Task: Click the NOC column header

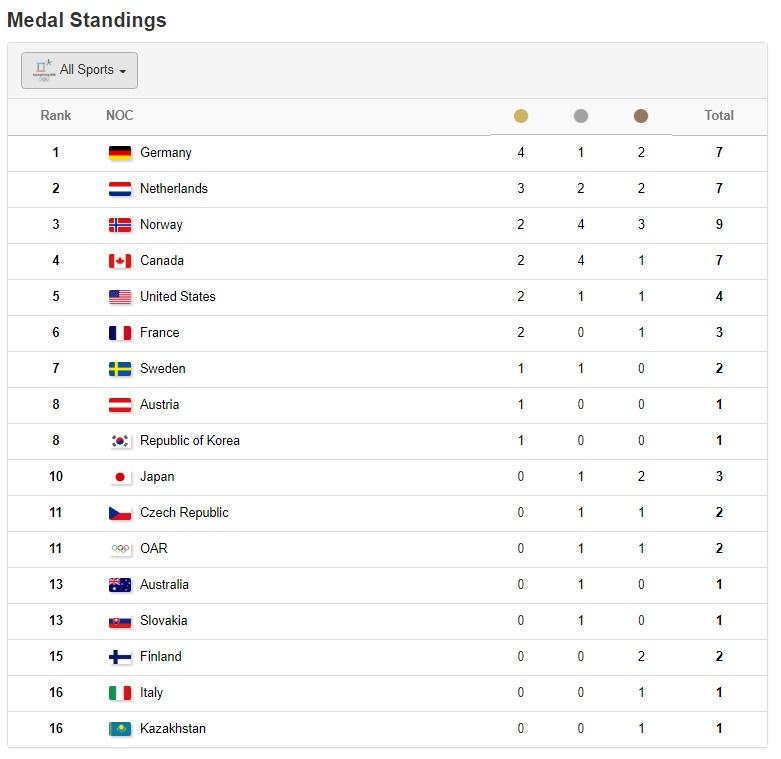Action: pos(119,116)
